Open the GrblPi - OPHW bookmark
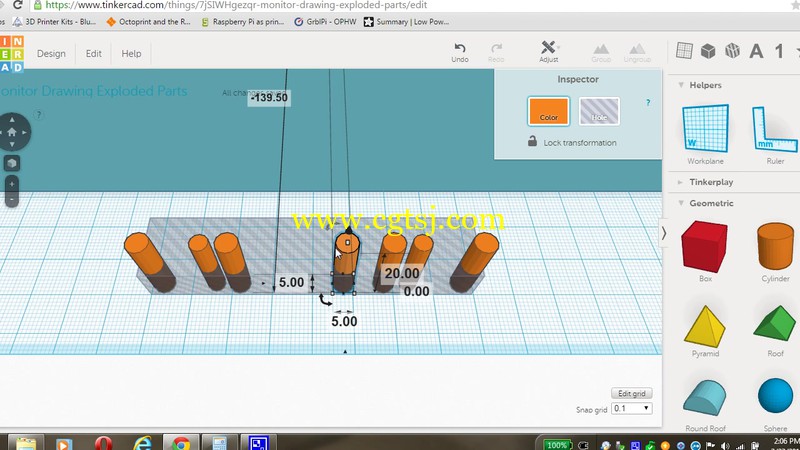The width and height of the screenshot is (800, 450). (325, 22)
